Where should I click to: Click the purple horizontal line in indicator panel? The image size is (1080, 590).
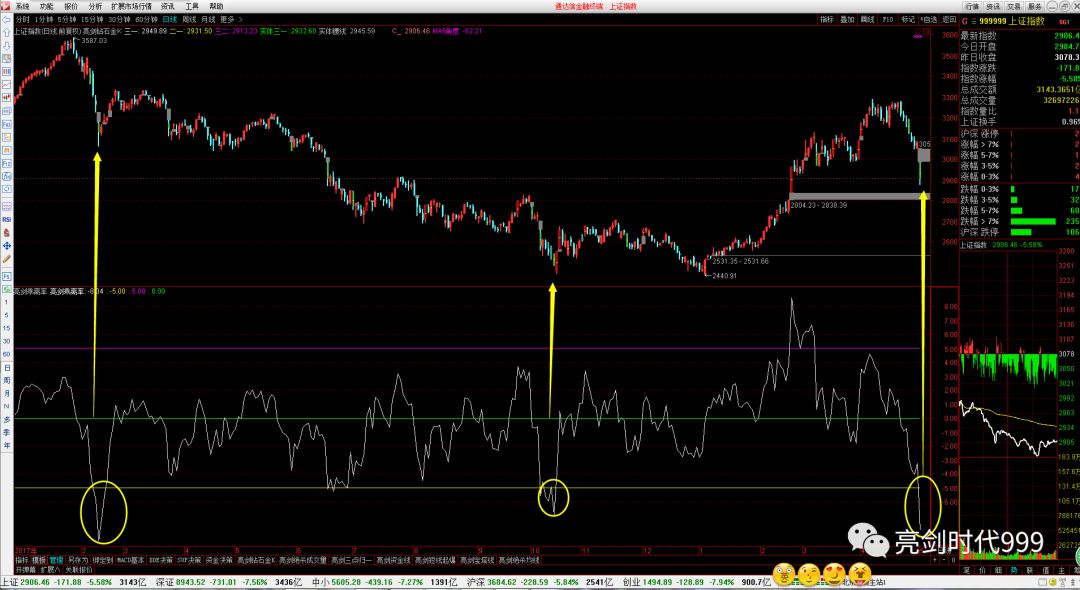coord(400,348)
